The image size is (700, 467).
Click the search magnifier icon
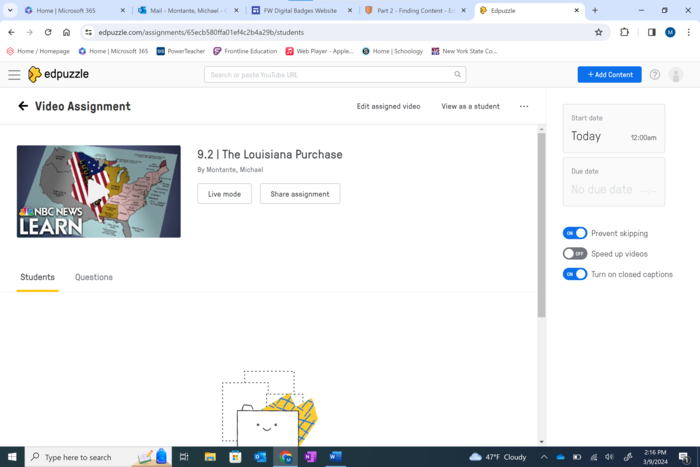(x=458, y=75)
